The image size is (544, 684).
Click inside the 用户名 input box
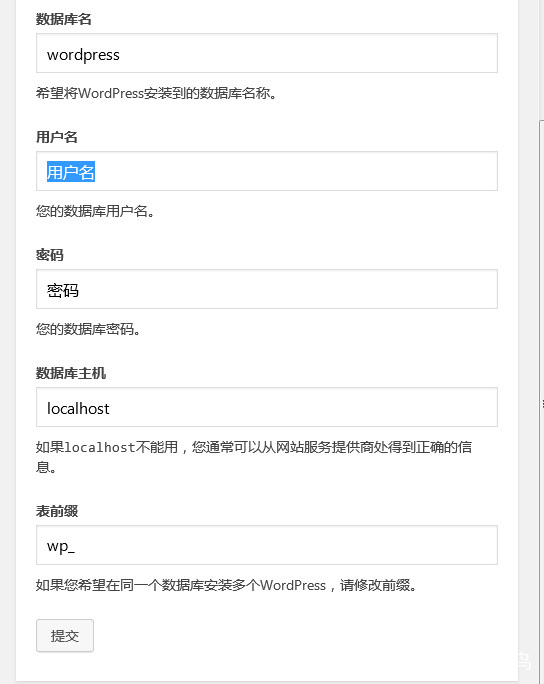267,171
